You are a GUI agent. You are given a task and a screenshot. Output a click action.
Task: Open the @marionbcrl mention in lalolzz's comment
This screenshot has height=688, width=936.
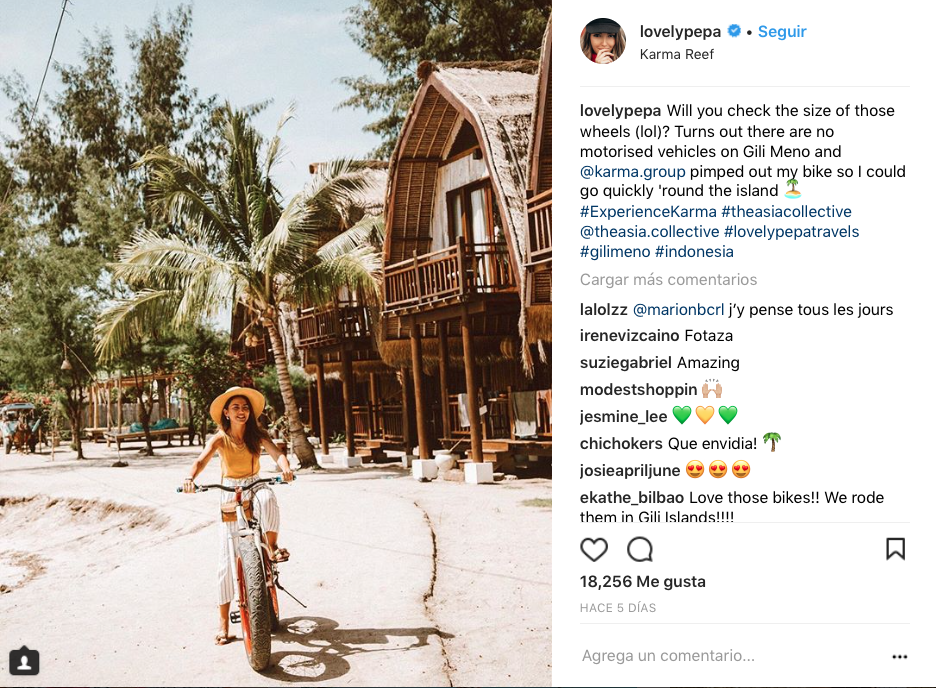pos(679,310)
